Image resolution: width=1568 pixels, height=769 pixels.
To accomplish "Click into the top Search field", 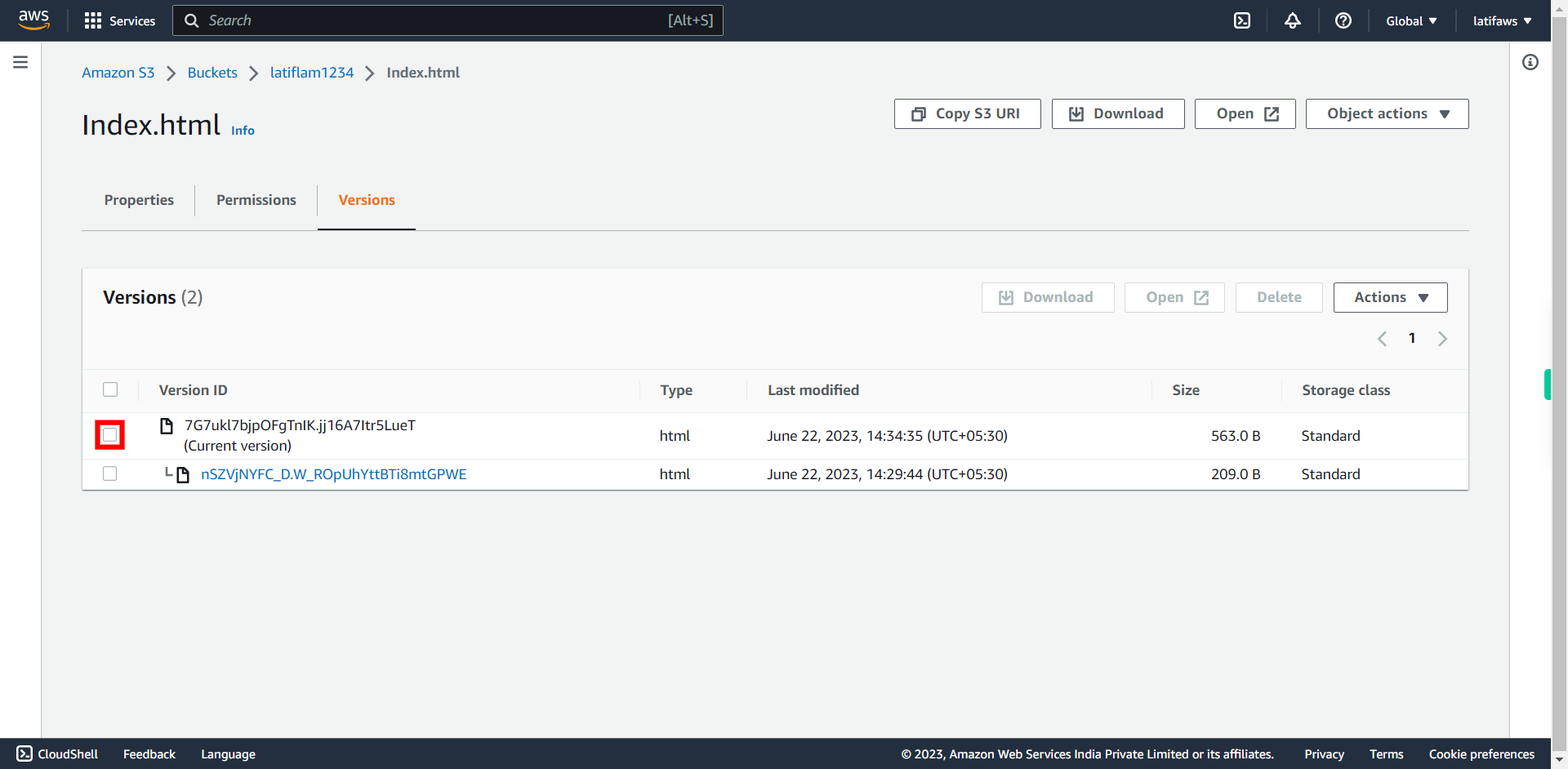I will tap(448, 20).
